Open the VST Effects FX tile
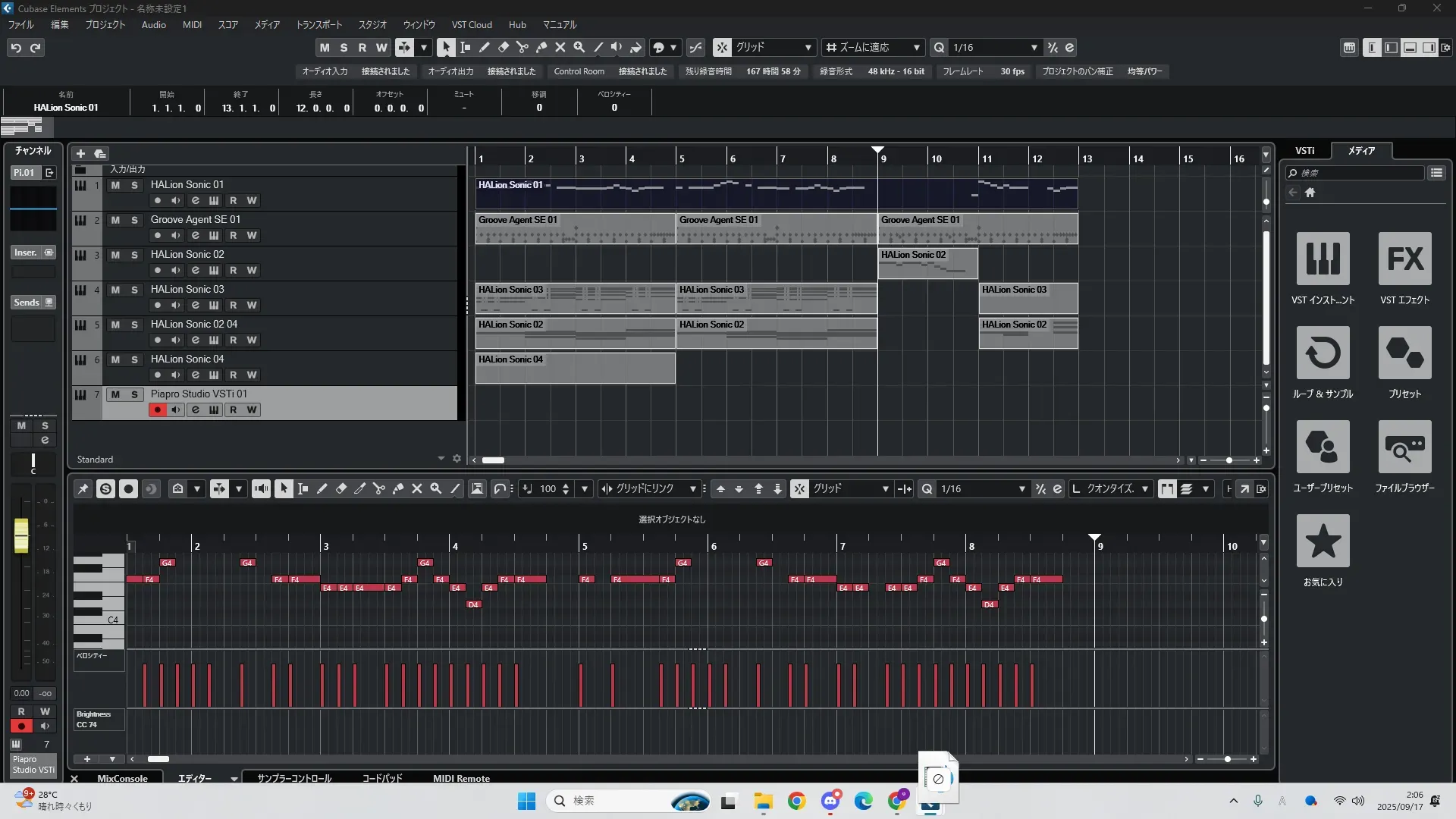 (x=1404, y=259)
